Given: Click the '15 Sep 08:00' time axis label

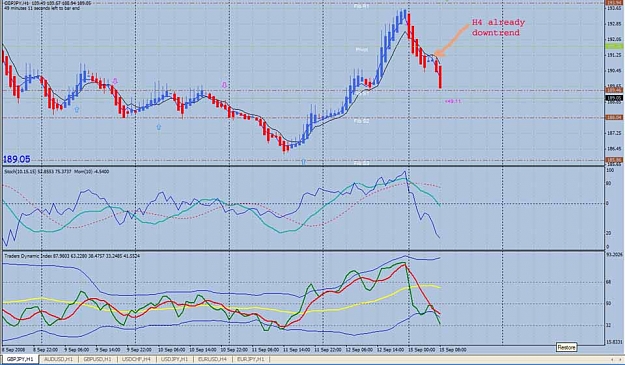Looking at the screenshot, I should pyautogui.click(x=453, y=350).
